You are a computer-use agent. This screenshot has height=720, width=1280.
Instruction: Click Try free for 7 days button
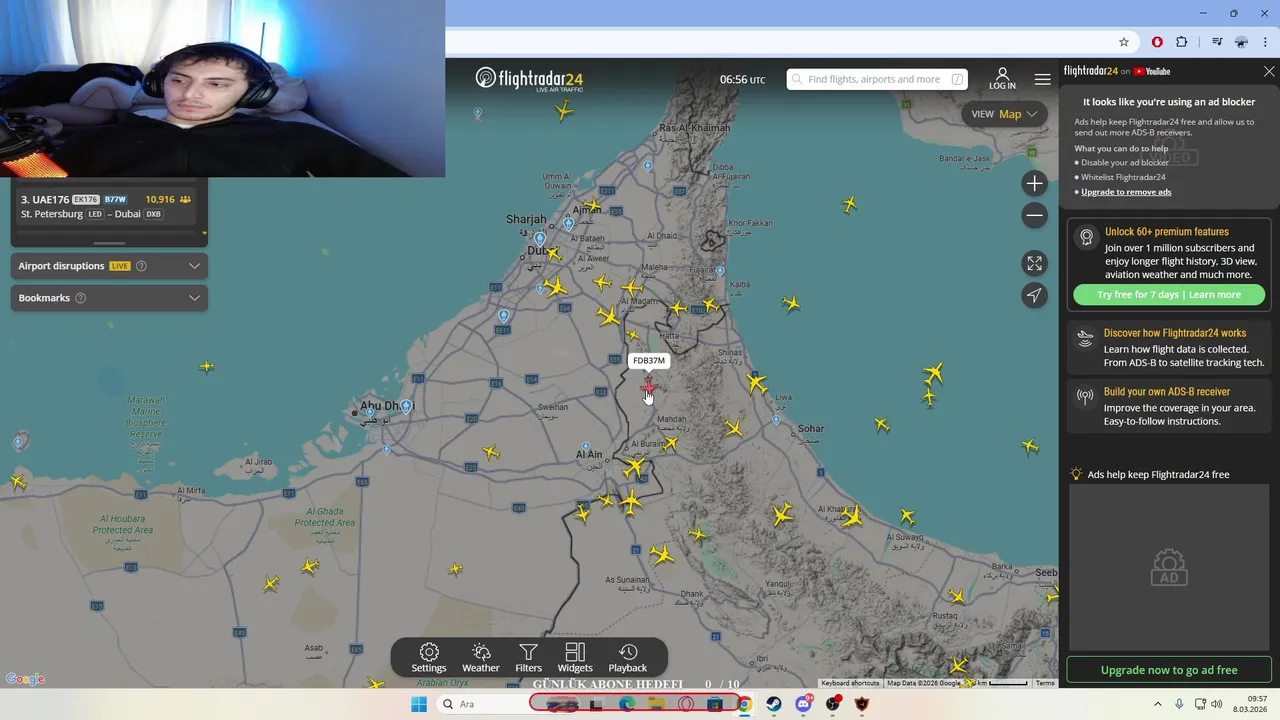tap(1169, 295)
